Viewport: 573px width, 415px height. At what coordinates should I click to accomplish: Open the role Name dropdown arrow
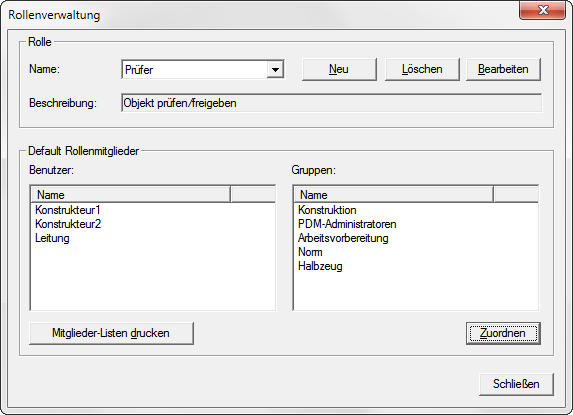click(275, 69)
